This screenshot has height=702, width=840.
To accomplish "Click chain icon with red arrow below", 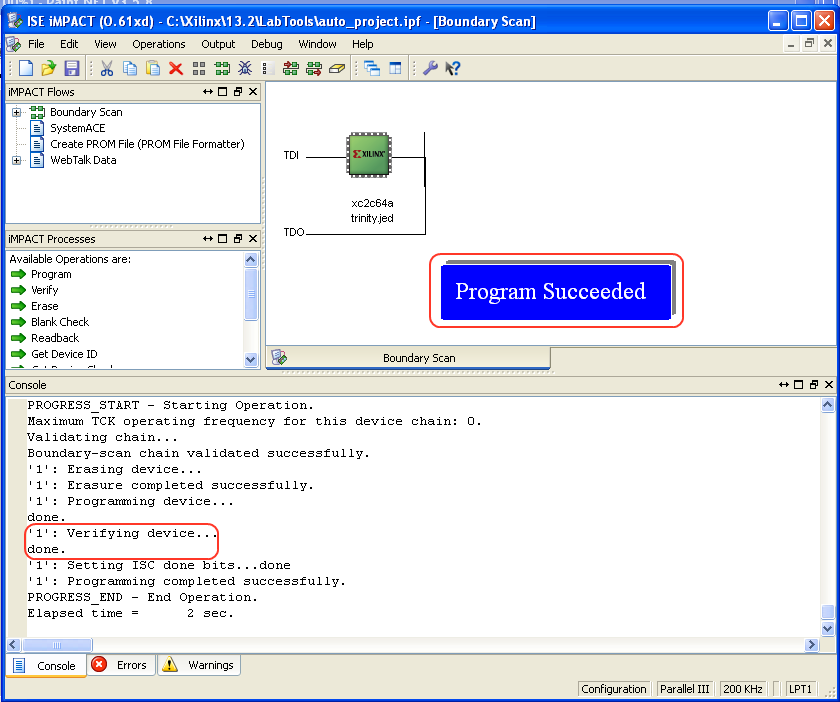I will [314, 68].
